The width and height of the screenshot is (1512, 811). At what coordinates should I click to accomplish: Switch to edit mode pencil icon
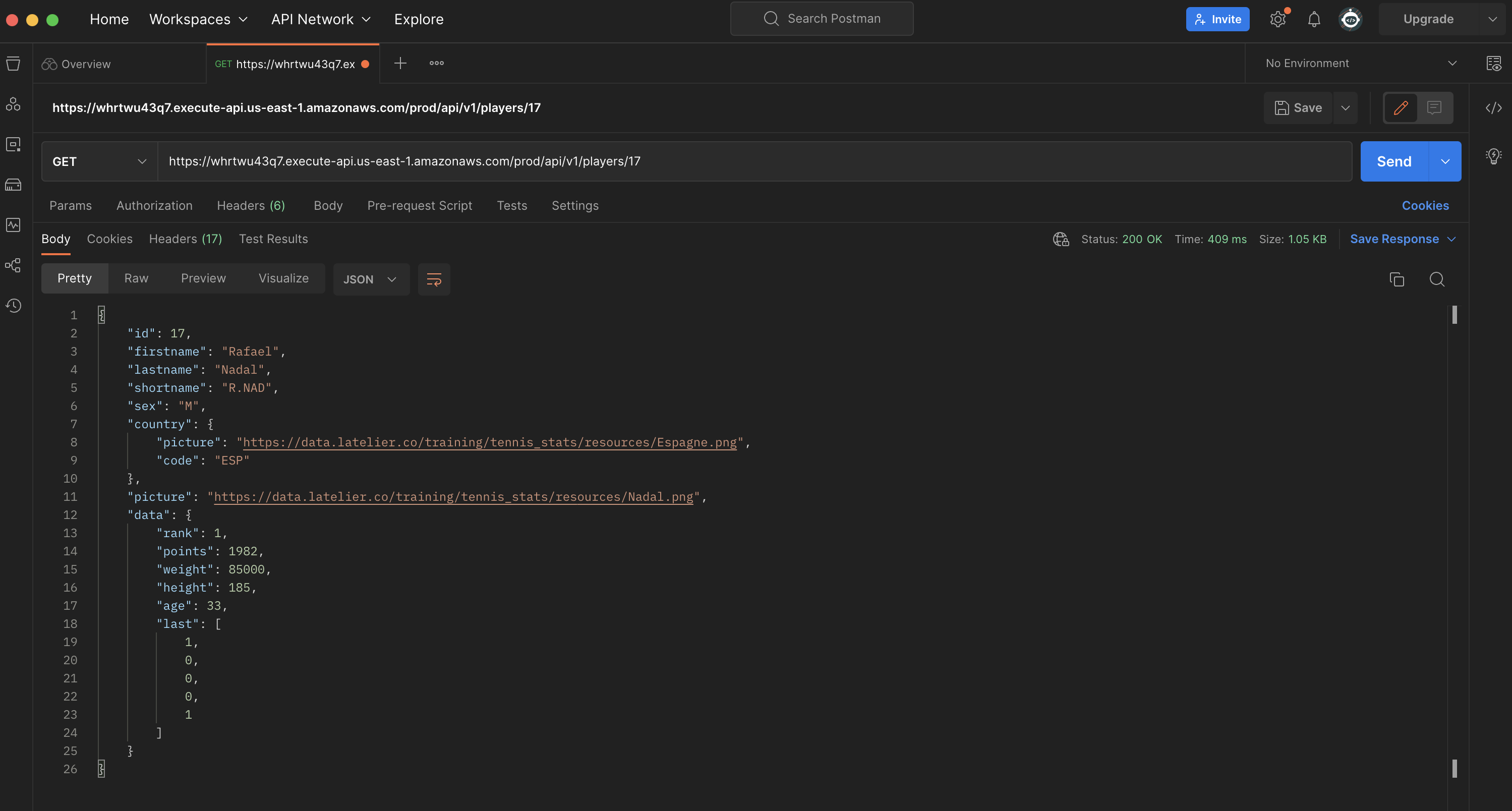[x=1401, y=108]
